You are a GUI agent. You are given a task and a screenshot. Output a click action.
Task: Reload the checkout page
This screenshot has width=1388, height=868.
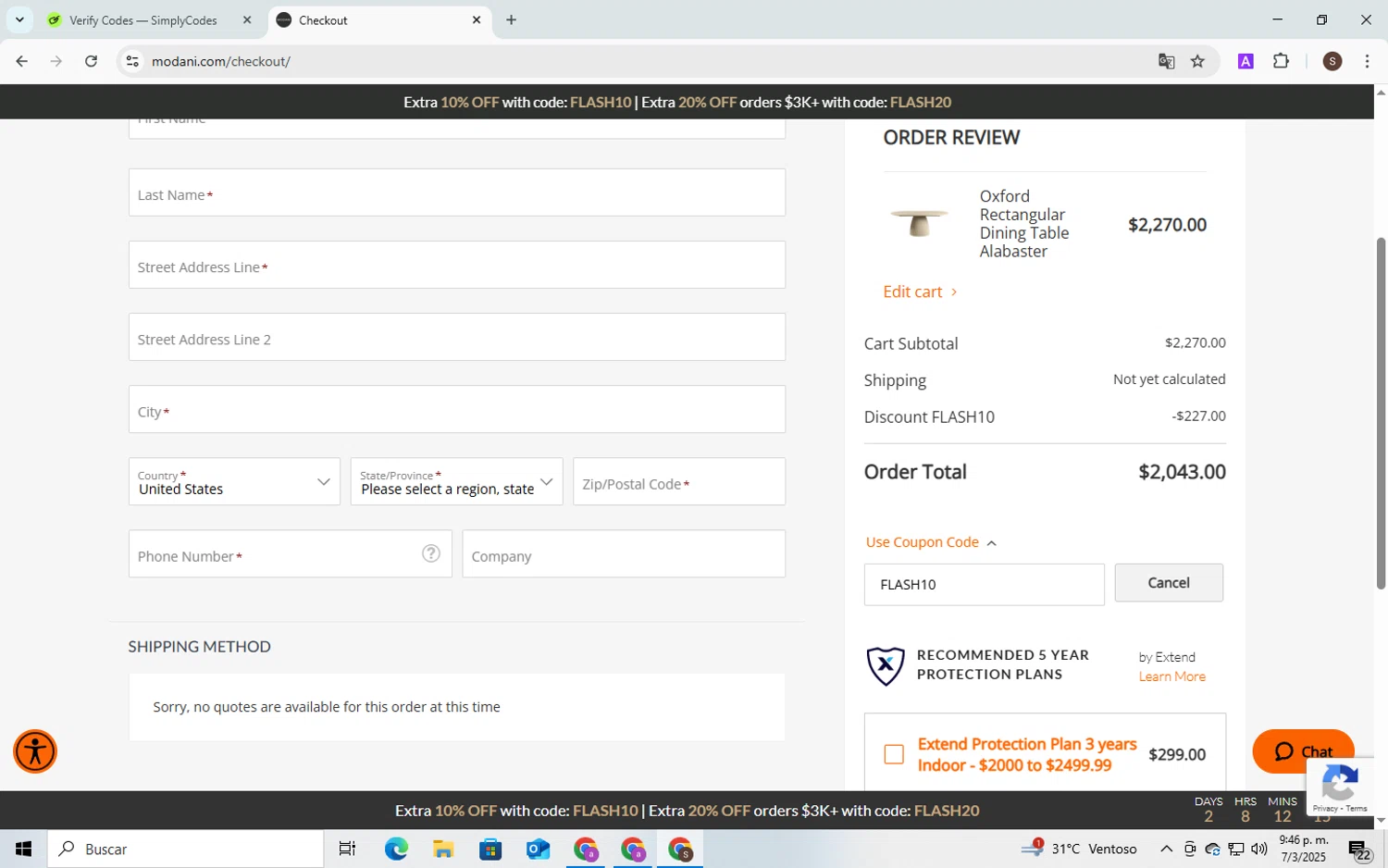tap(91, 61)
